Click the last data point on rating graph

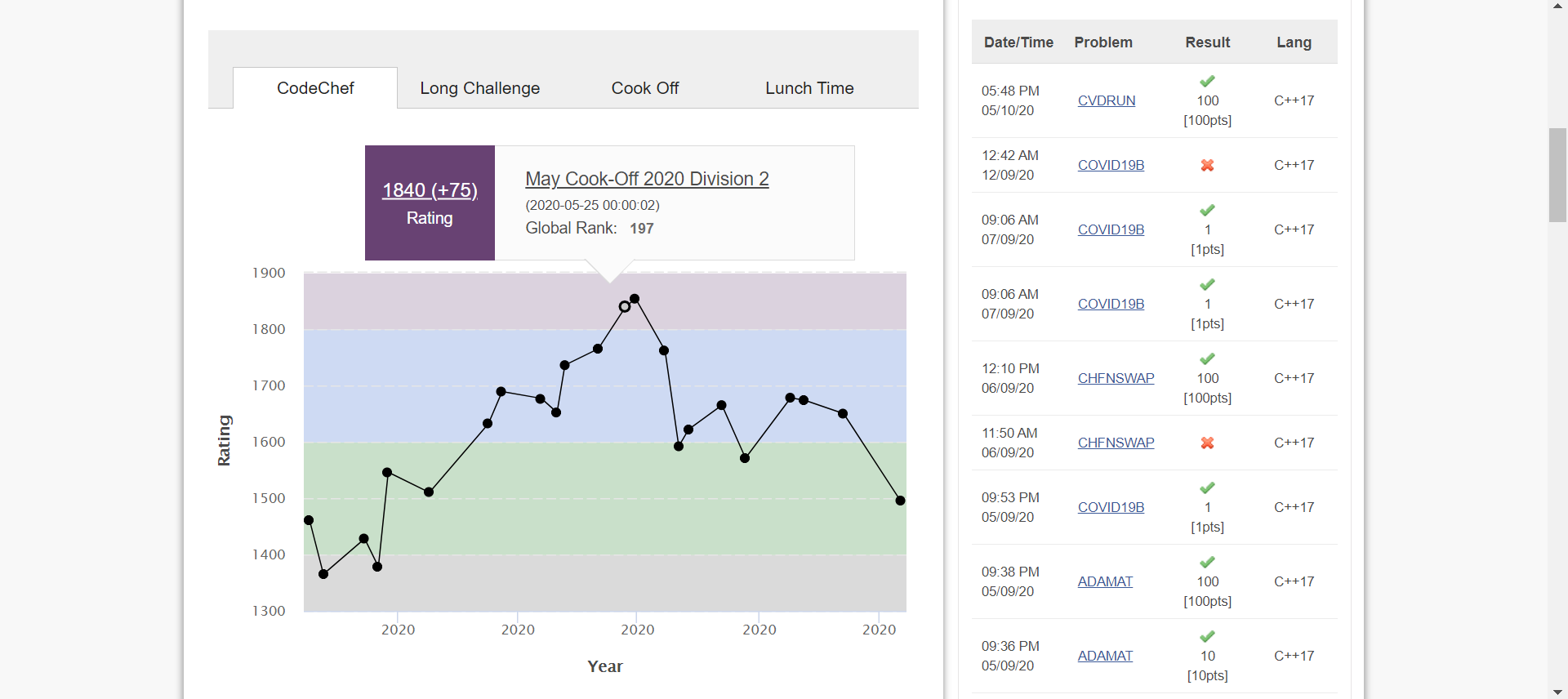click(900, 501)
